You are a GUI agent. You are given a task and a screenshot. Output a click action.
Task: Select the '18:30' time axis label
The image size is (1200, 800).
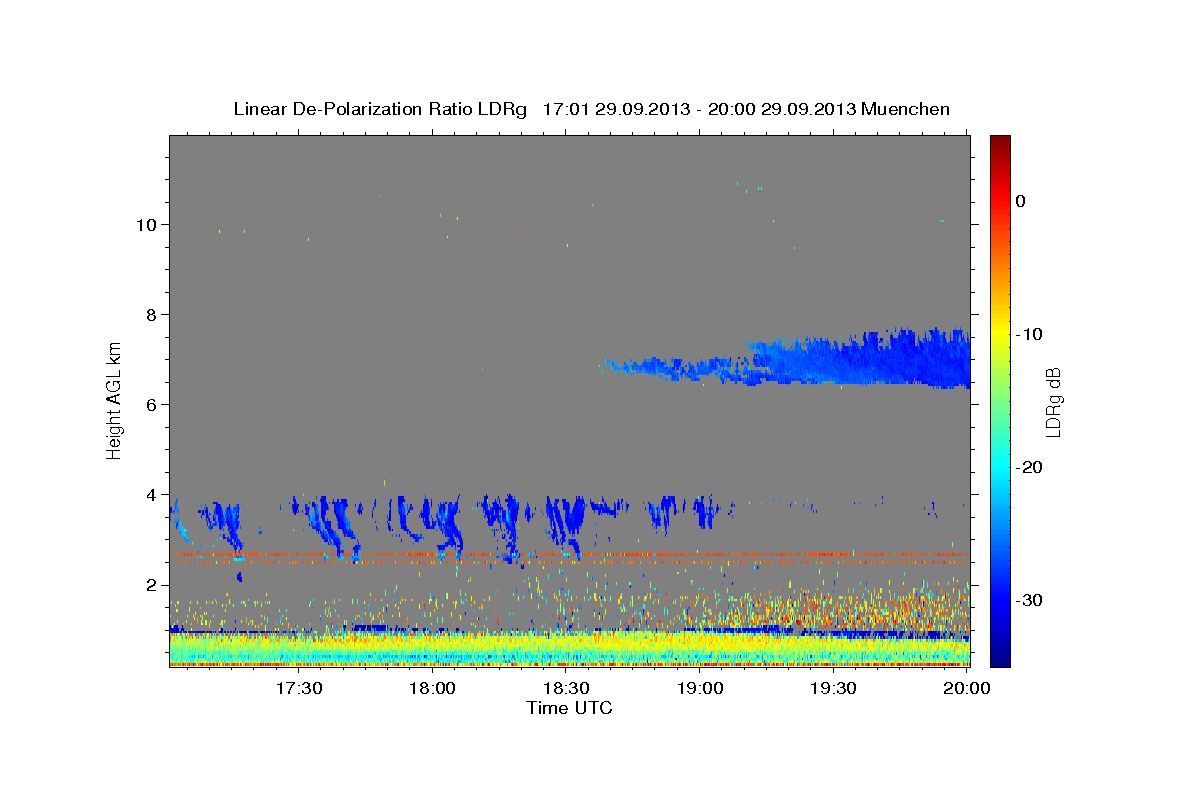(x=567, y=688)
